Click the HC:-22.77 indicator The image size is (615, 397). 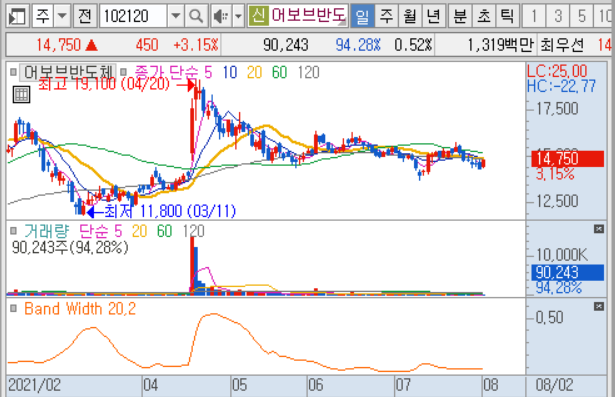point(561,86)
